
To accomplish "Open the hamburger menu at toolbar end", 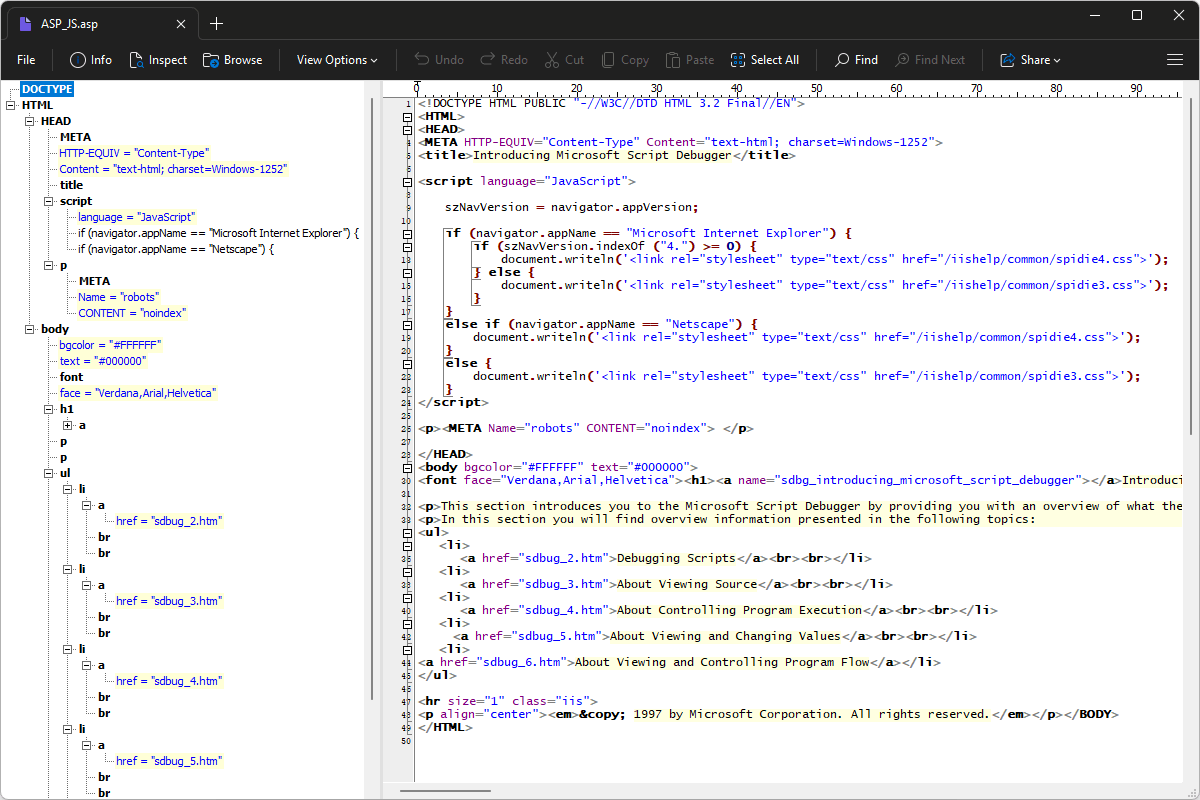I will click(x=1175, y=60).
